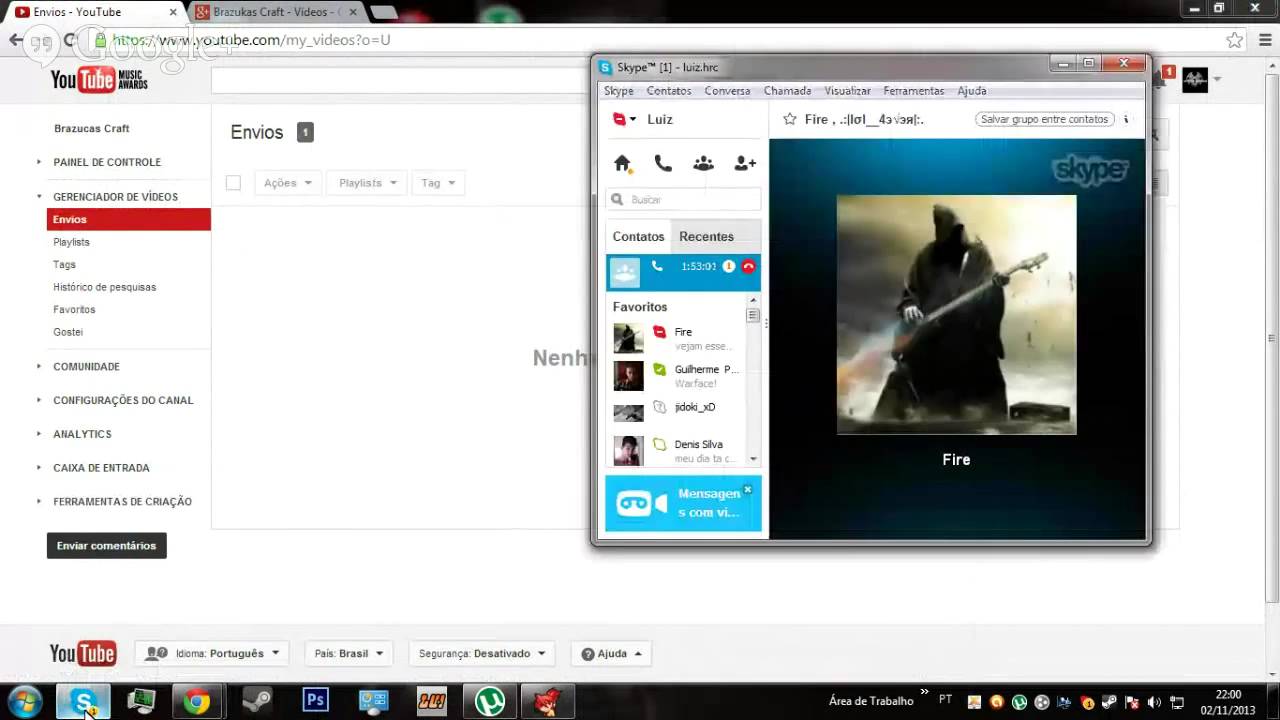This screenshot has width=1280, height=720.
Task: Click Fire's avatar in the Skype favorites list
Action: [x=628, y=338]
